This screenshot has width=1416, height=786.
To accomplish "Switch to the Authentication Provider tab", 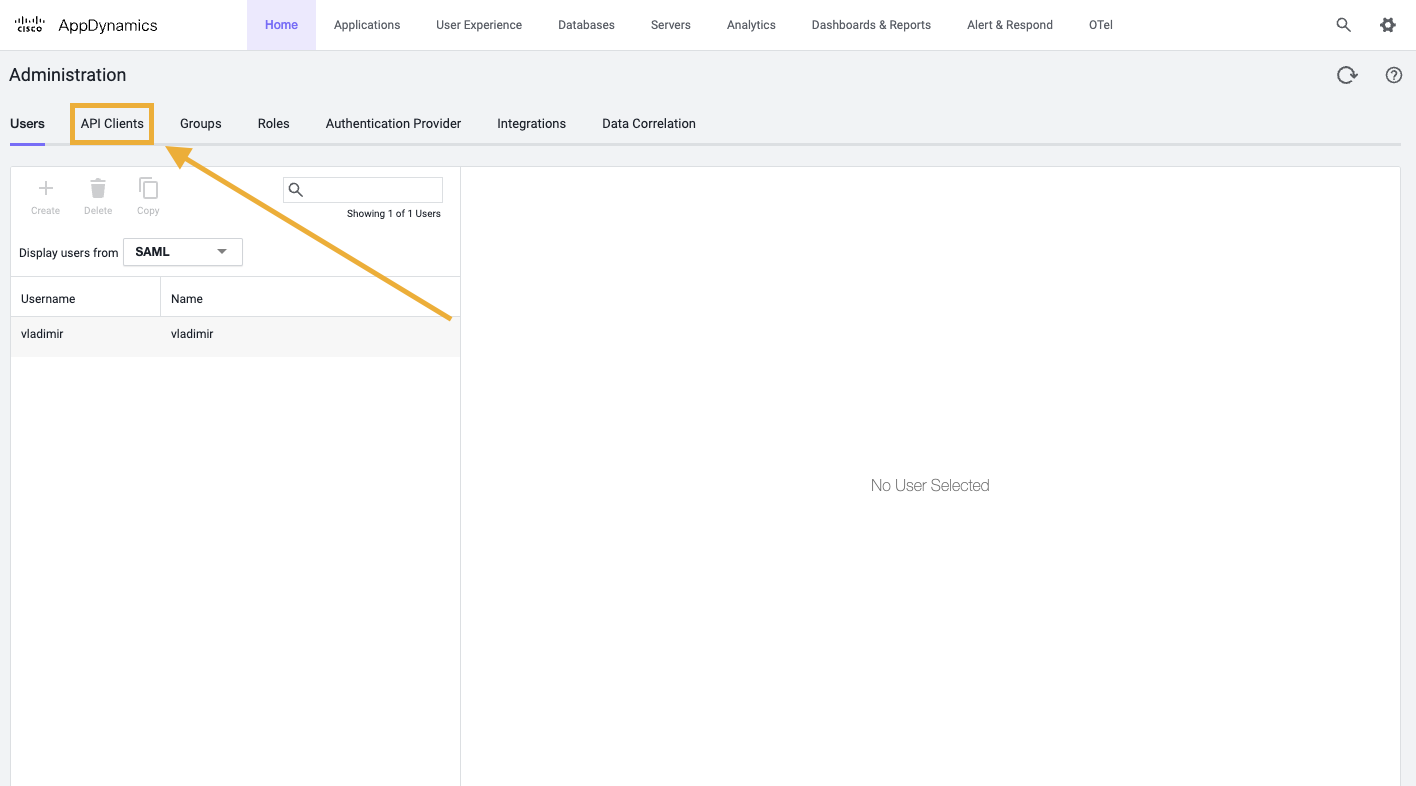I will pyautogui.click(x=393, y=124).
